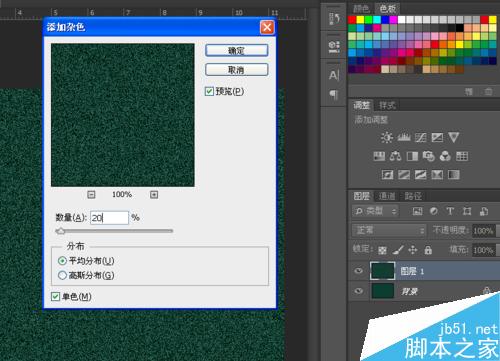
Task: Cancel the dialog with 取消 button
Action: click(x=236, y=70)
